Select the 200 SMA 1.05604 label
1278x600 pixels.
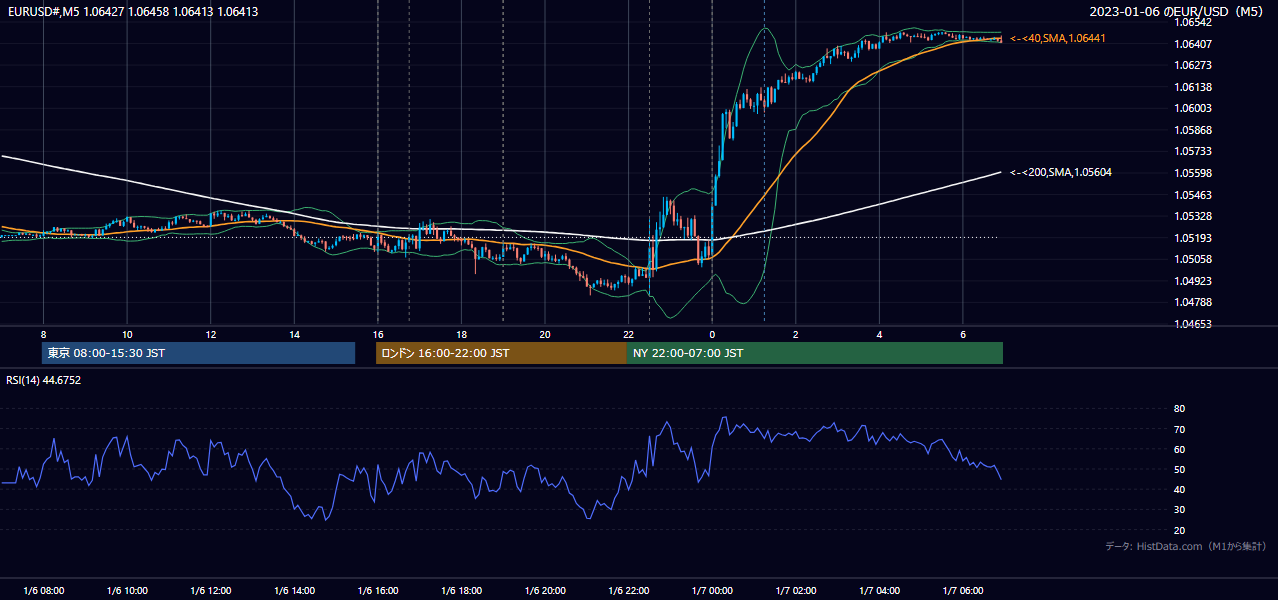[x=1061, y=172]
